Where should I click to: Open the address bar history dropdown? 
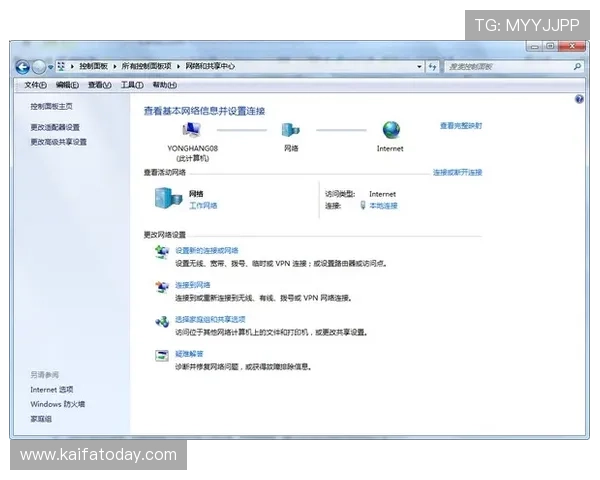[419, 67]
